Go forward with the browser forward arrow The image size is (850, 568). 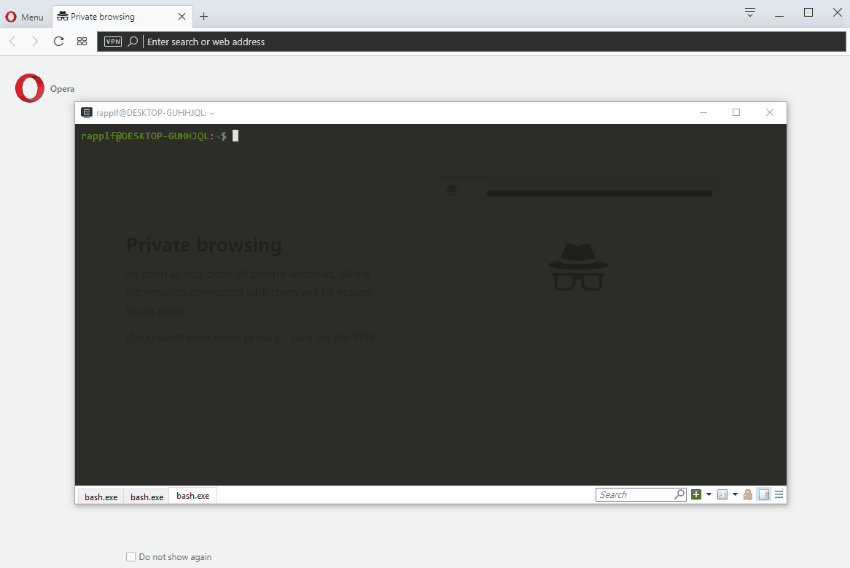coord(35,41)
